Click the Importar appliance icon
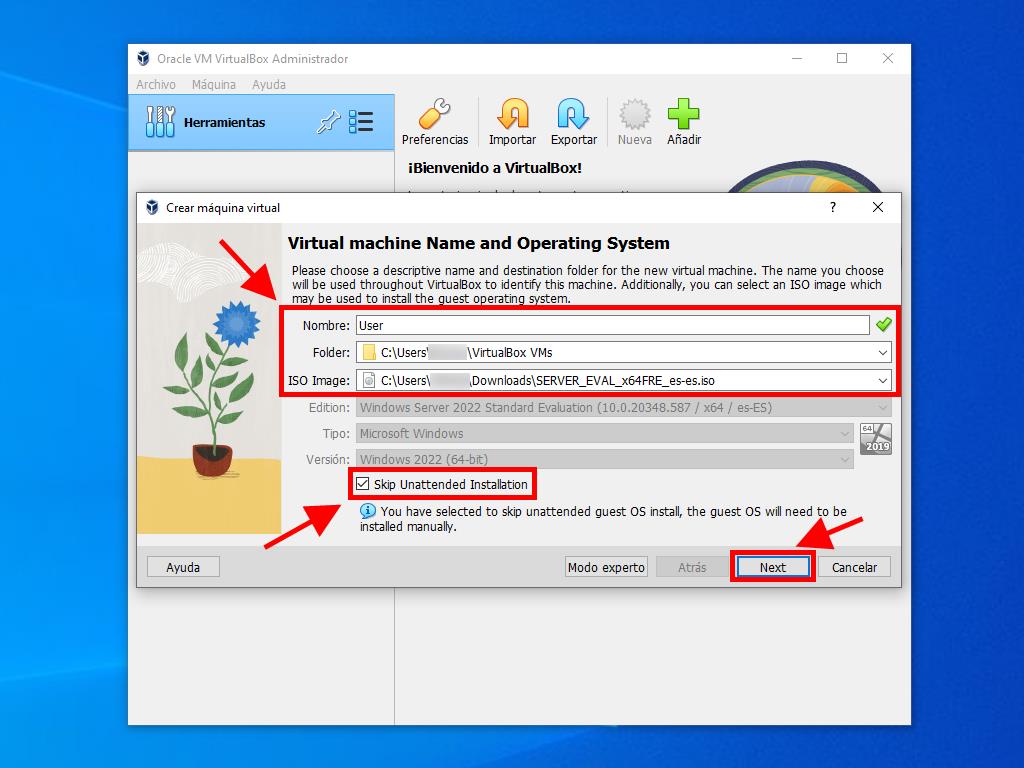Image resolution: width=1024 pixels, height=768 pixels. (x=512, y=115)
